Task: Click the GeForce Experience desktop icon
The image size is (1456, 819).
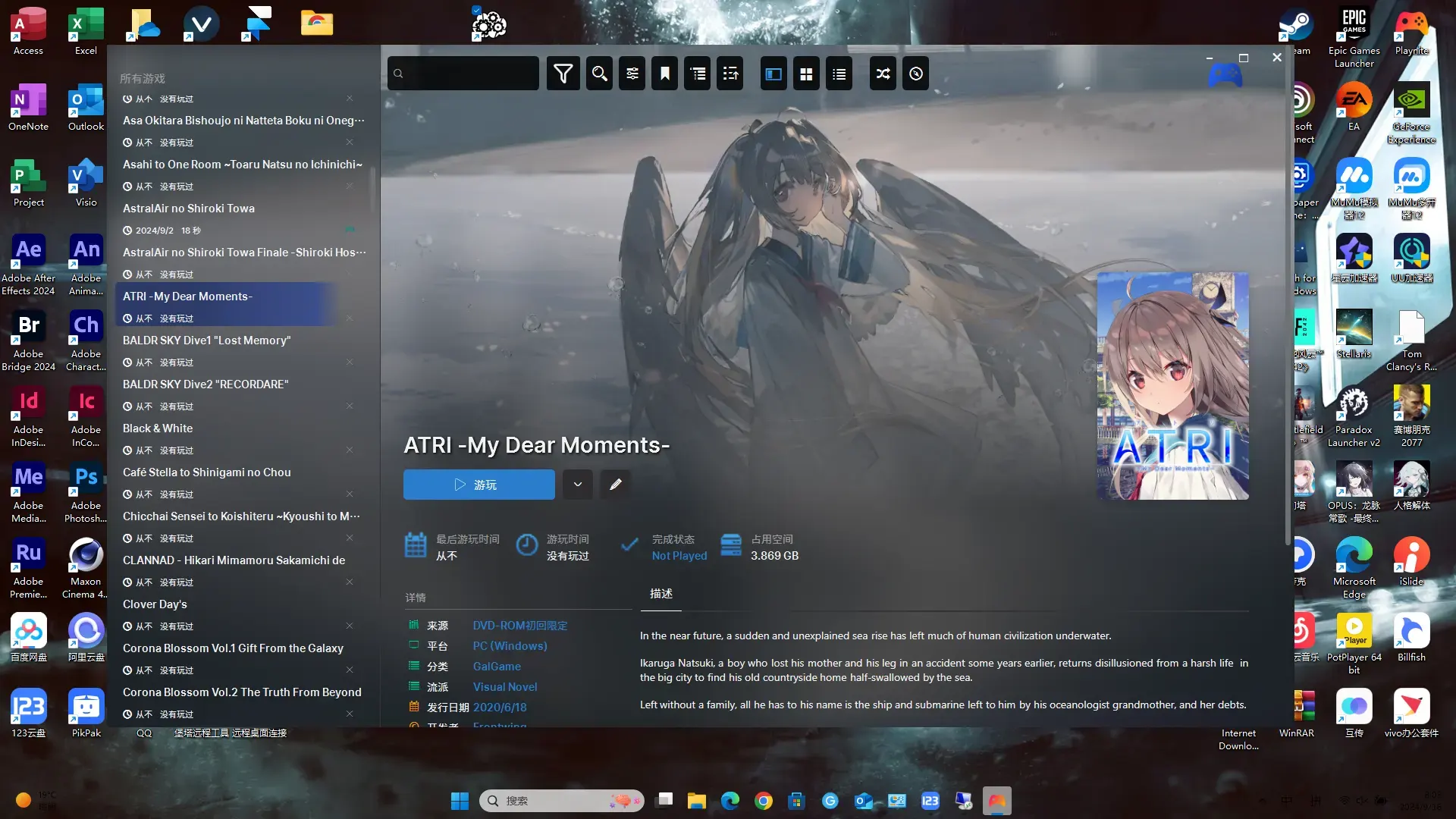Action: tap(1411, 113)
